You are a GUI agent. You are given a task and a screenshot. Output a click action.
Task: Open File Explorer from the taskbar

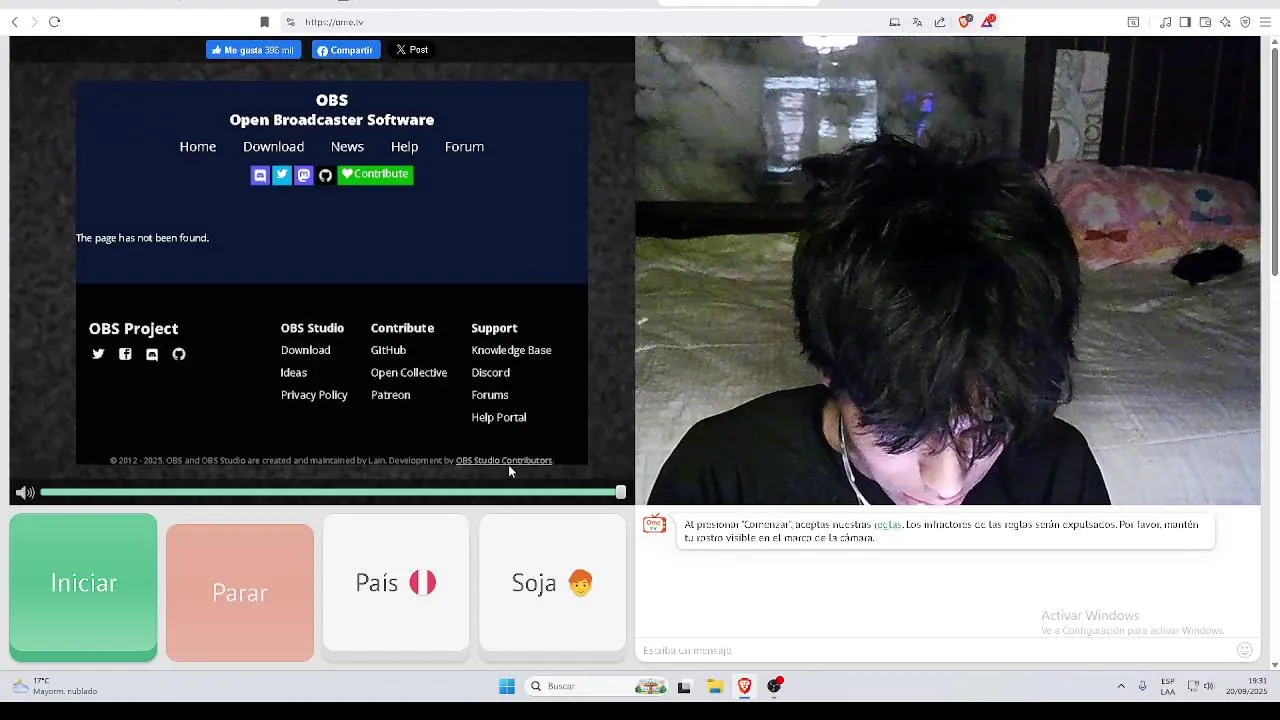tap(715, 686)
